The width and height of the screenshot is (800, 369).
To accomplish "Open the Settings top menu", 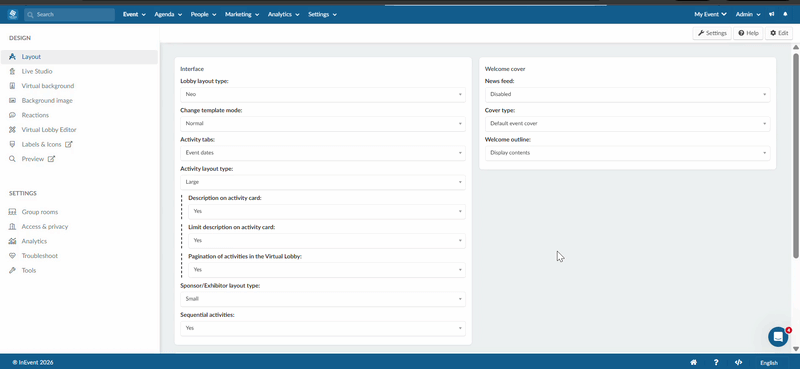I will 322,14.
